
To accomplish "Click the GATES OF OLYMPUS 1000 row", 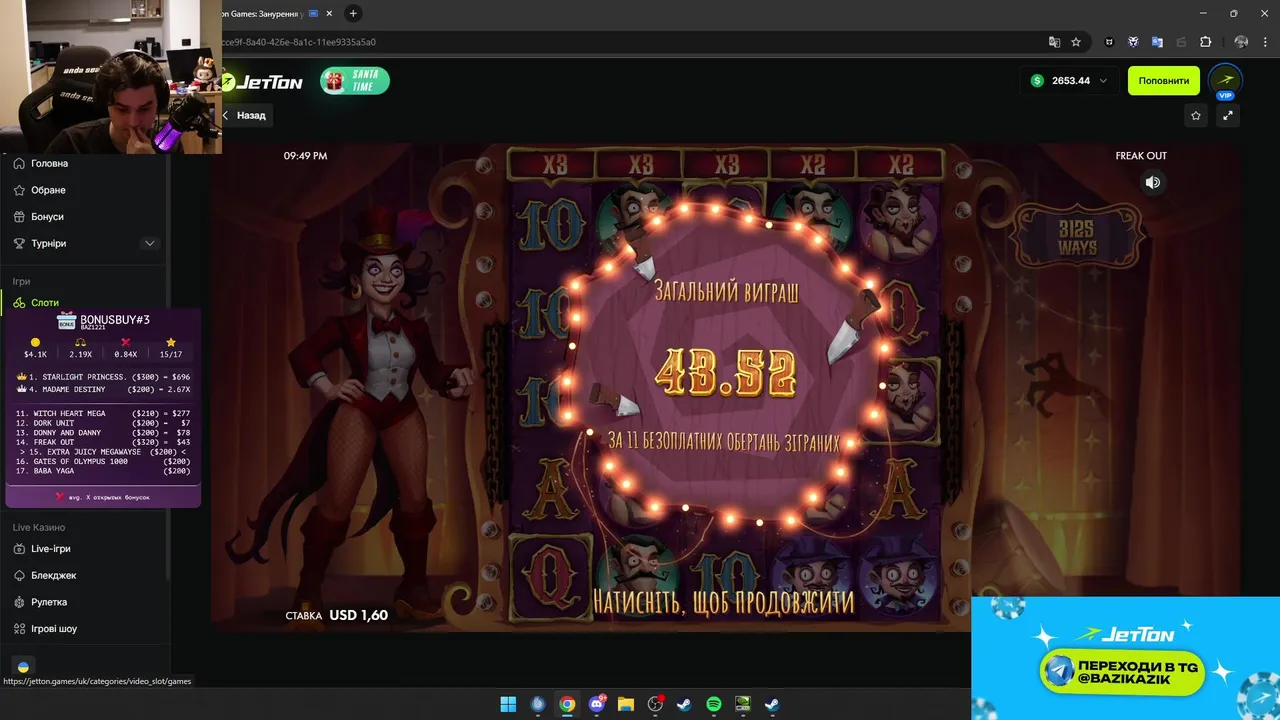I will (103, 461).
